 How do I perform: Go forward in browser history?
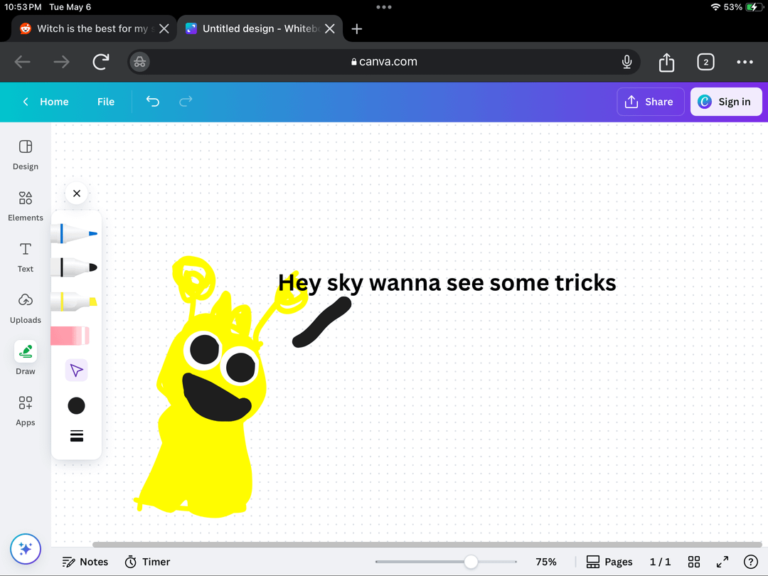pos(61,62)
